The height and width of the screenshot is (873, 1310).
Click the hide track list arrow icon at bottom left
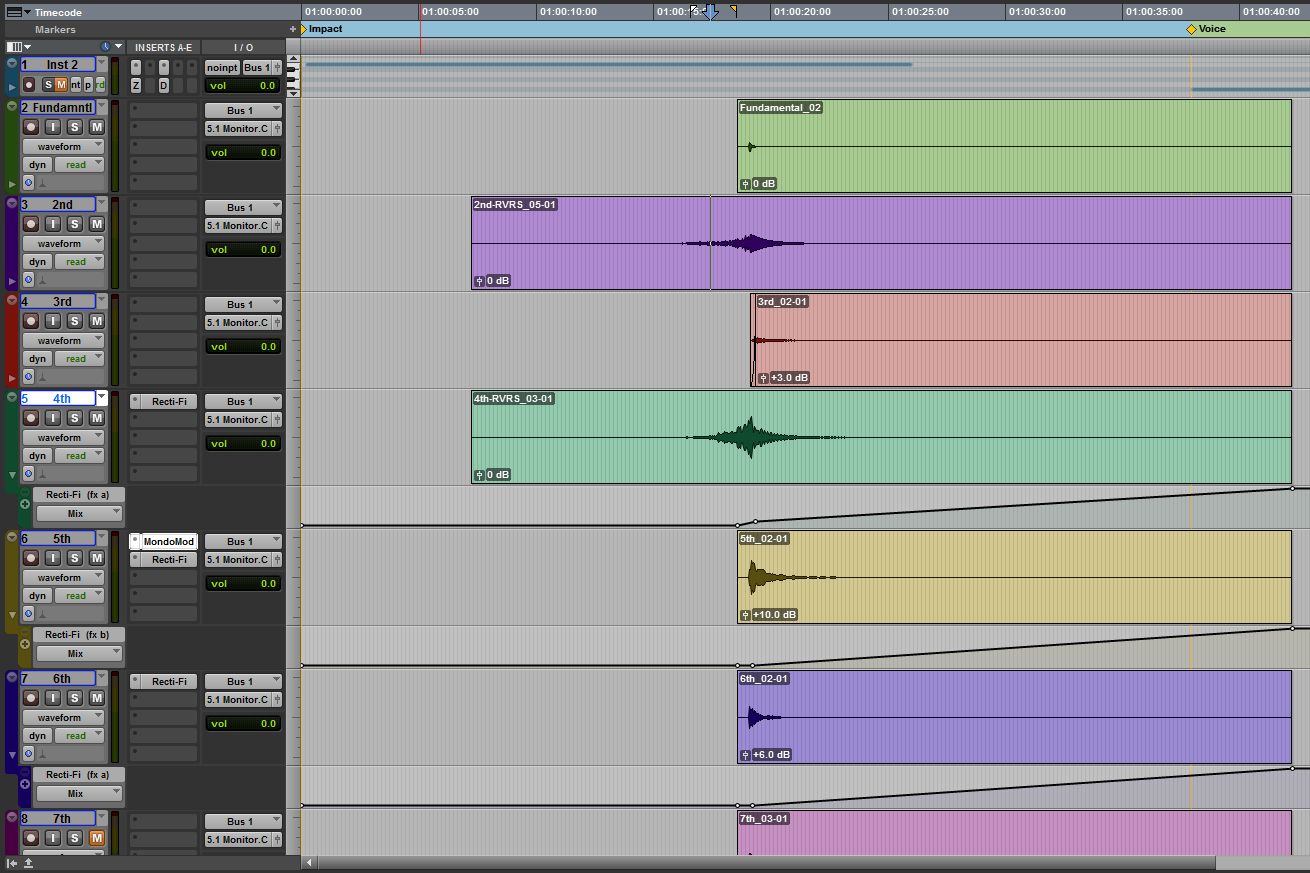click(11, 862)
